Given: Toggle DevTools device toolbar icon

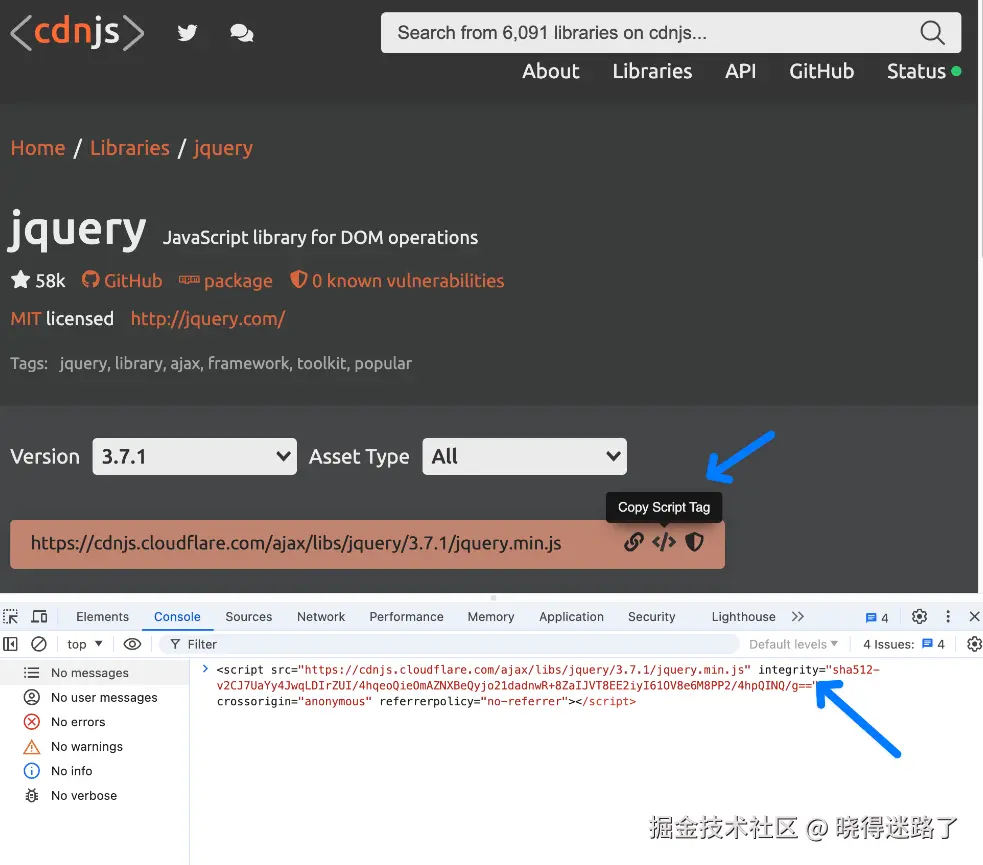Looking at the screenshot, I should coord(39,617).
